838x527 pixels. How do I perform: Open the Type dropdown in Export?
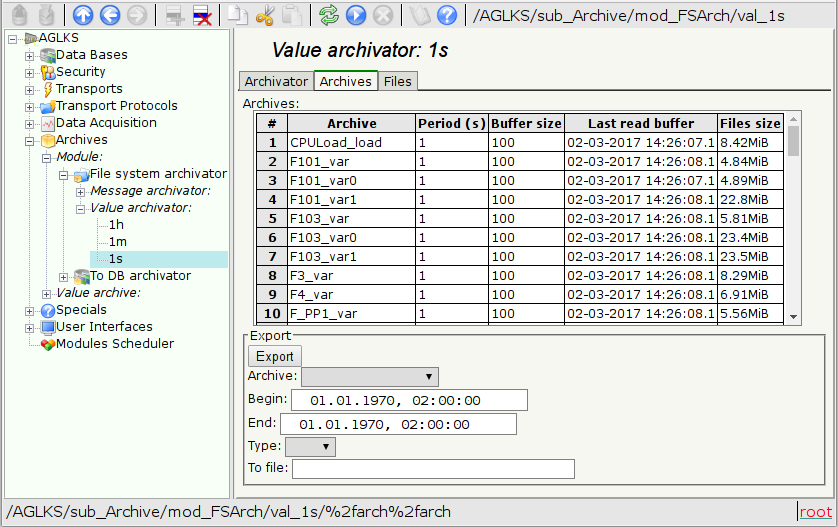click(x=310, y=446)
